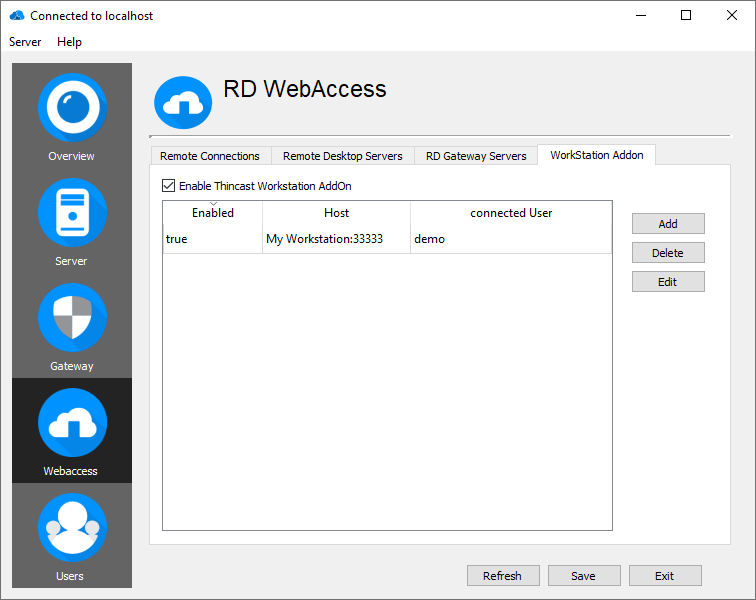Switch to Remote Desktop Servers tab
The image size is (756, 600).
[x=342, y=156]
